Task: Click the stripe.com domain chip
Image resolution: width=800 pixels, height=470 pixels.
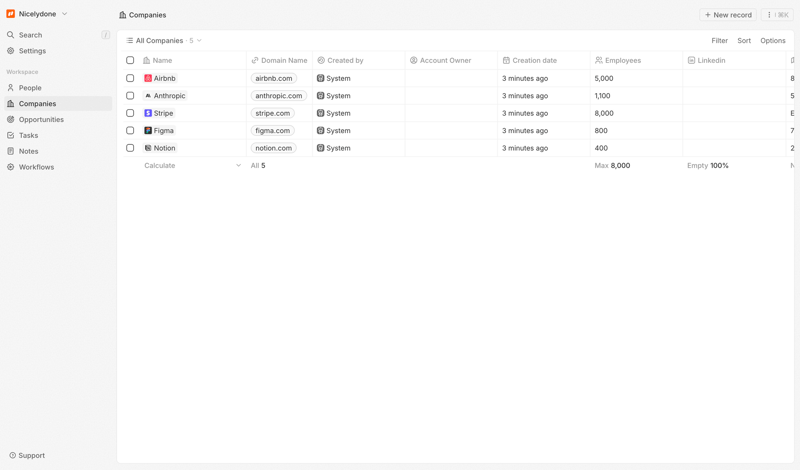Action: click(272, 113)
